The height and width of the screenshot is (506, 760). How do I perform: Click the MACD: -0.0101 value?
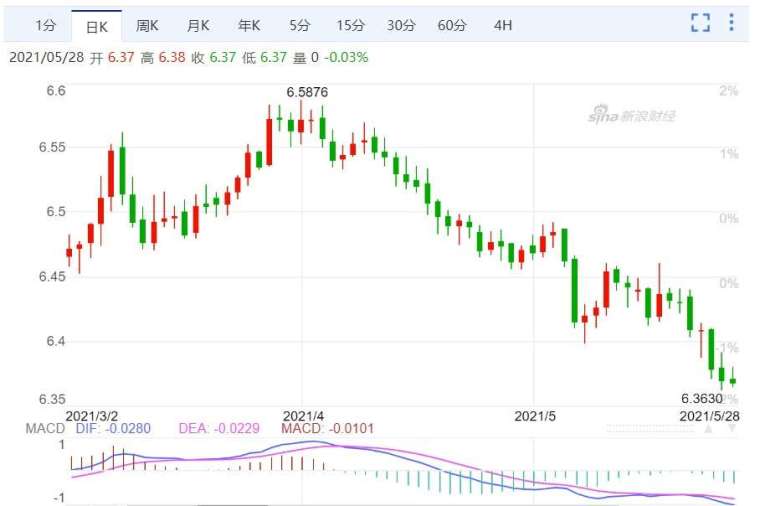[x=328, y=428]
